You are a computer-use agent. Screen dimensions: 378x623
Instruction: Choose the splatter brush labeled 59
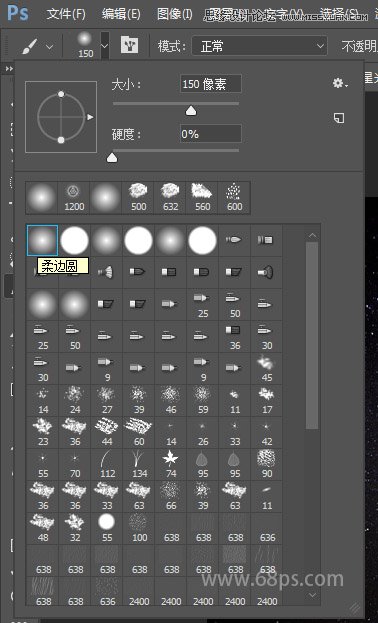[x=203, y=400]
